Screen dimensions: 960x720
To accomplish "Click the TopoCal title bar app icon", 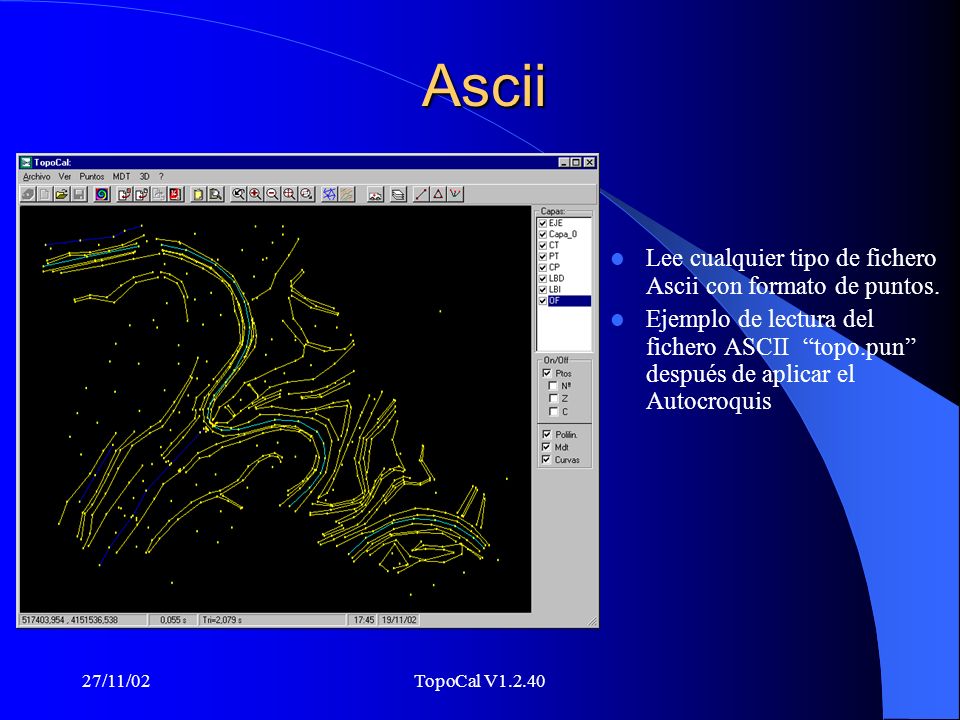I will (26, 162).
